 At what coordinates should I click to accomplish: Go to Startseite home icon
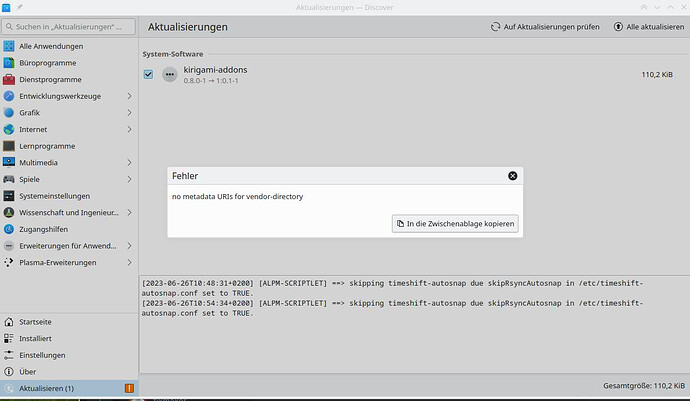point(9,322)
